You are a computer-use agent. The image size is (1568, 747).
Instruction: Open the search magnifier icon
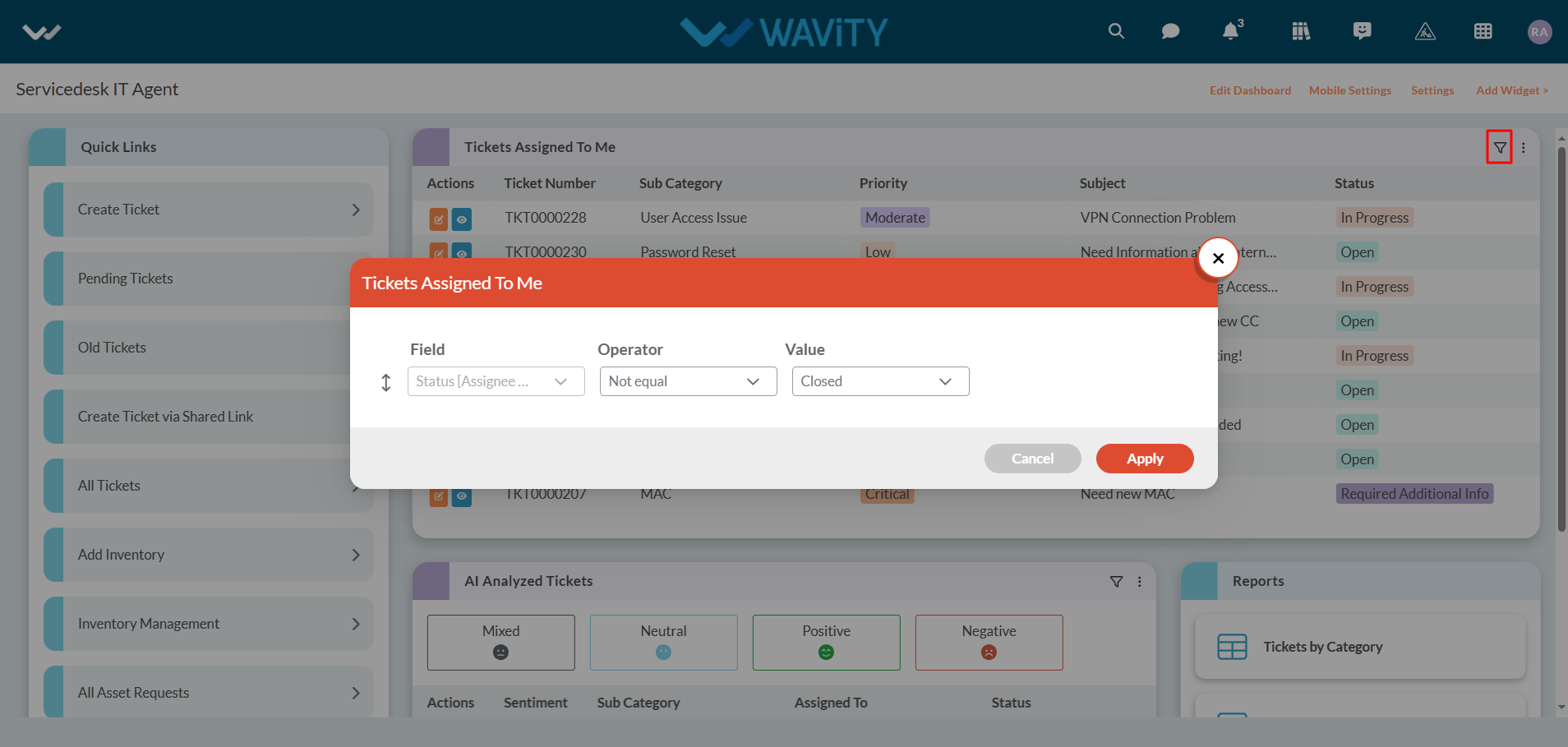click(1116, 31)
